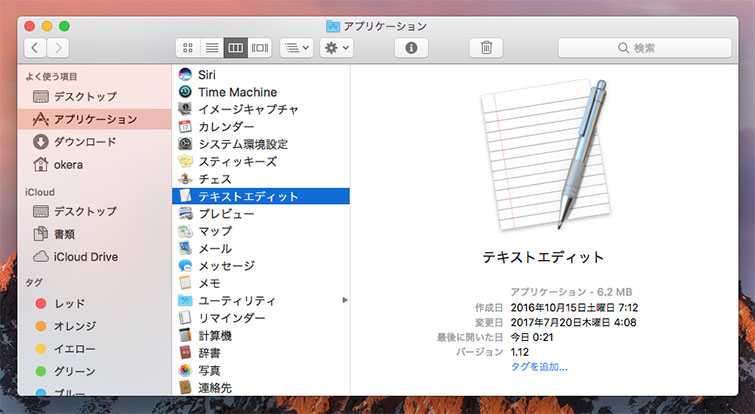Select the イエロー tag
This screenshot has height=414, width=755.
(x=94, y=349)
